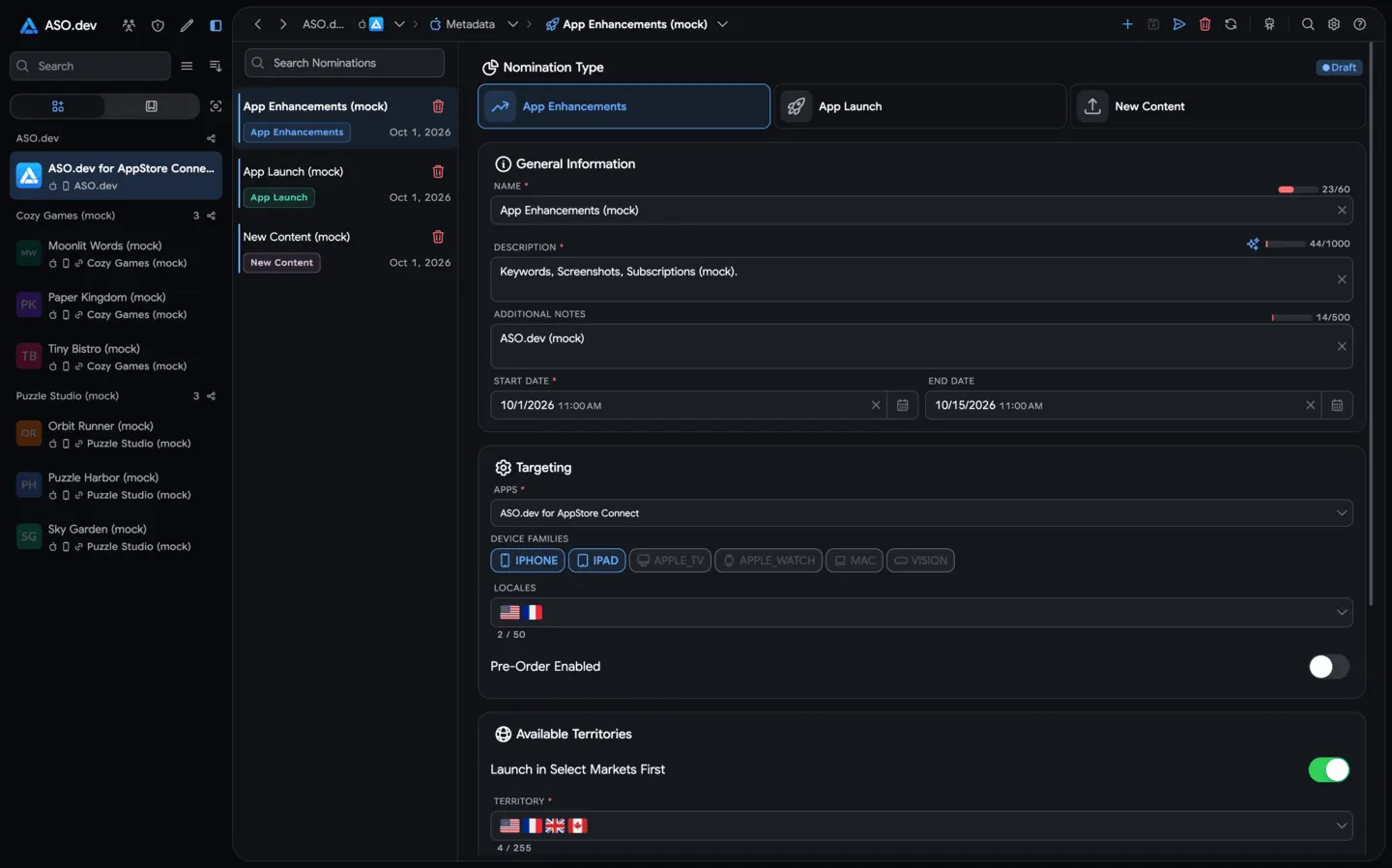Click the AI sparkle icon beside Description counter

click(1253, 244)
